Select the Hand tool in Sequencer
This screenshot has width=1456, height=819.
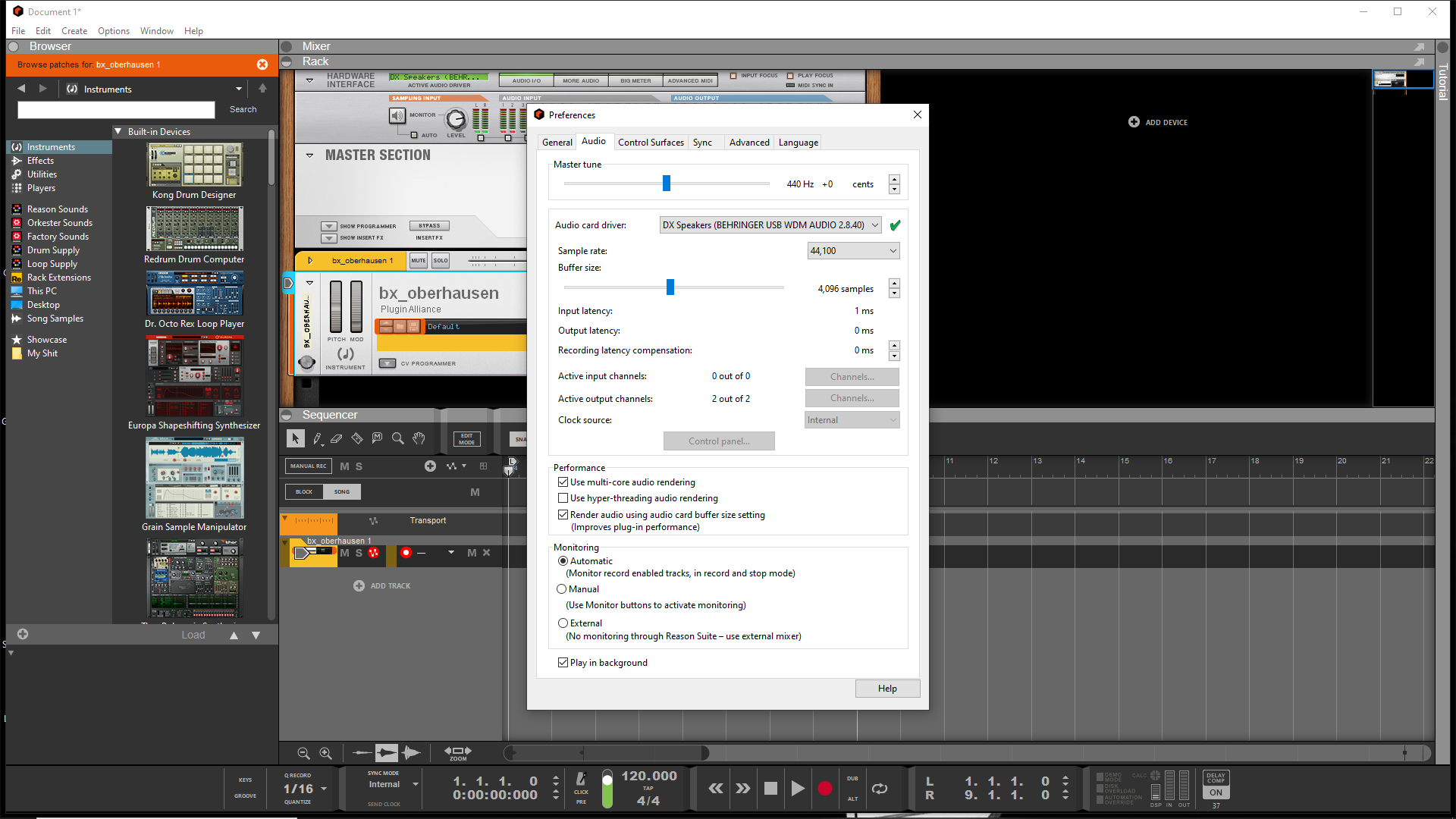pos(419,438)
